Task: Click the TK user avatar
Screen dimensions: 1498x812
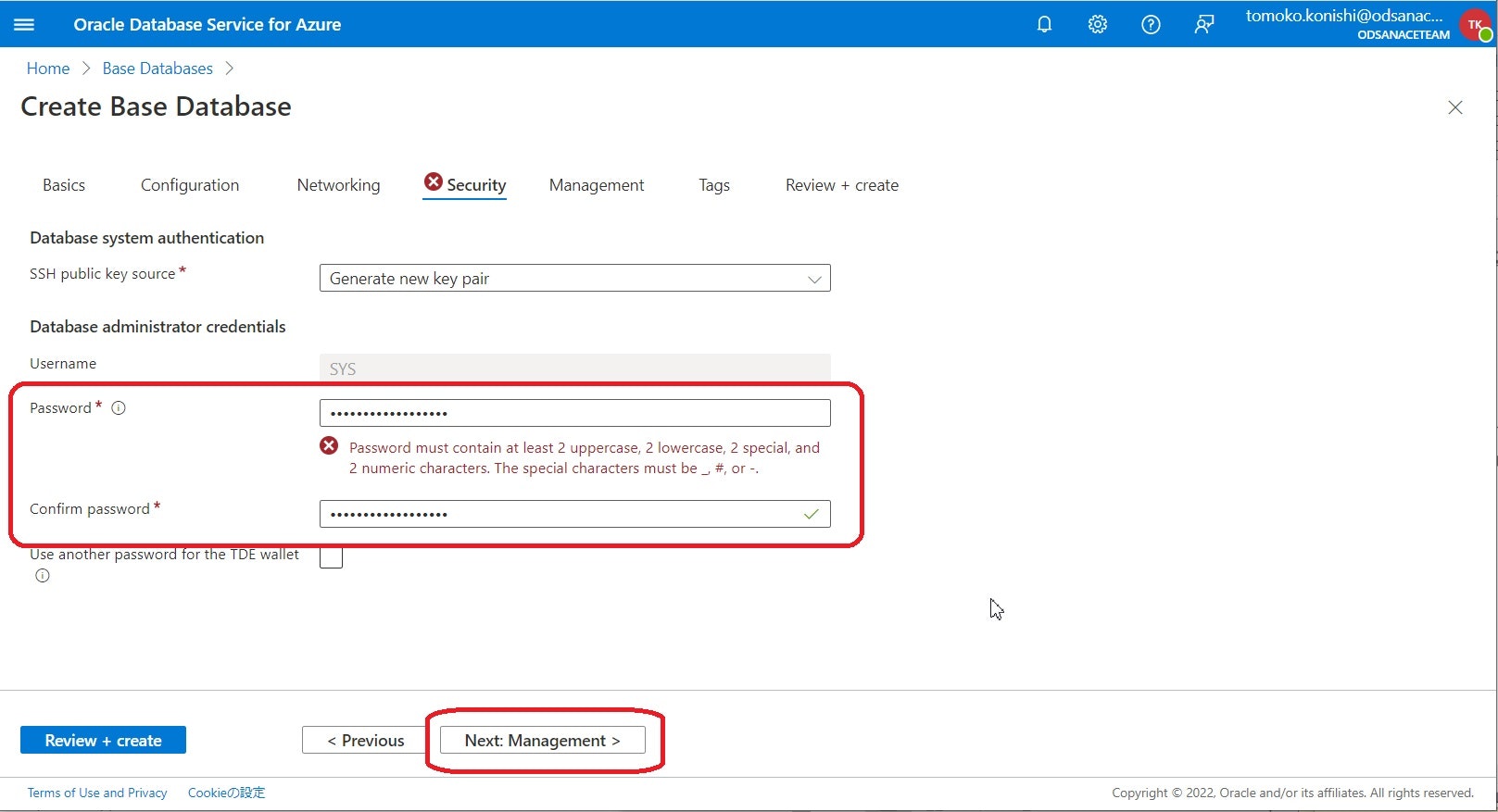Action: [x=1476, y=25]
